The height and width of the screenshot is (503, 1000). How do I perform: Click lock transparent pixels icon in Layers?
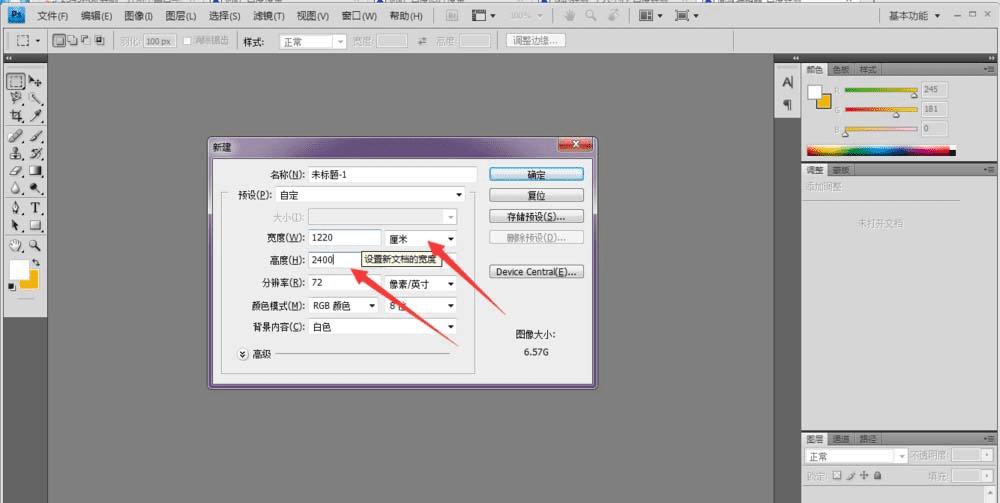click(837, 476)
